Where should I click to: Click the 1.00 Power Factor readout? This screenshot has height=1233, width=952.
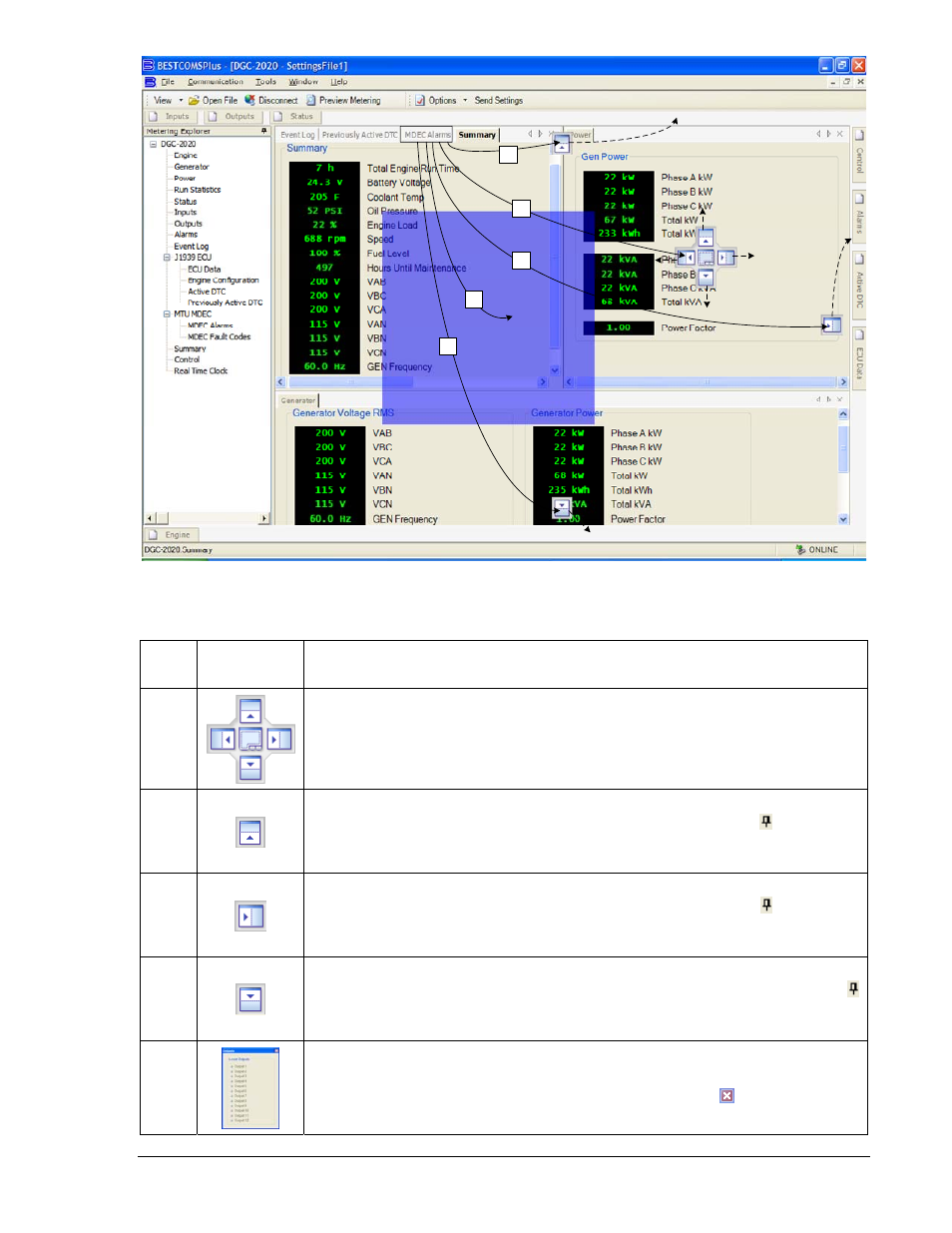[x=619, y=327]
